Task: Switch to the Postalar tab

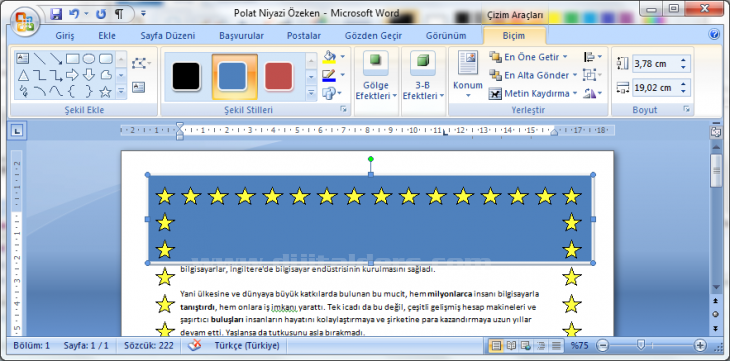Action: coord(304,36)
